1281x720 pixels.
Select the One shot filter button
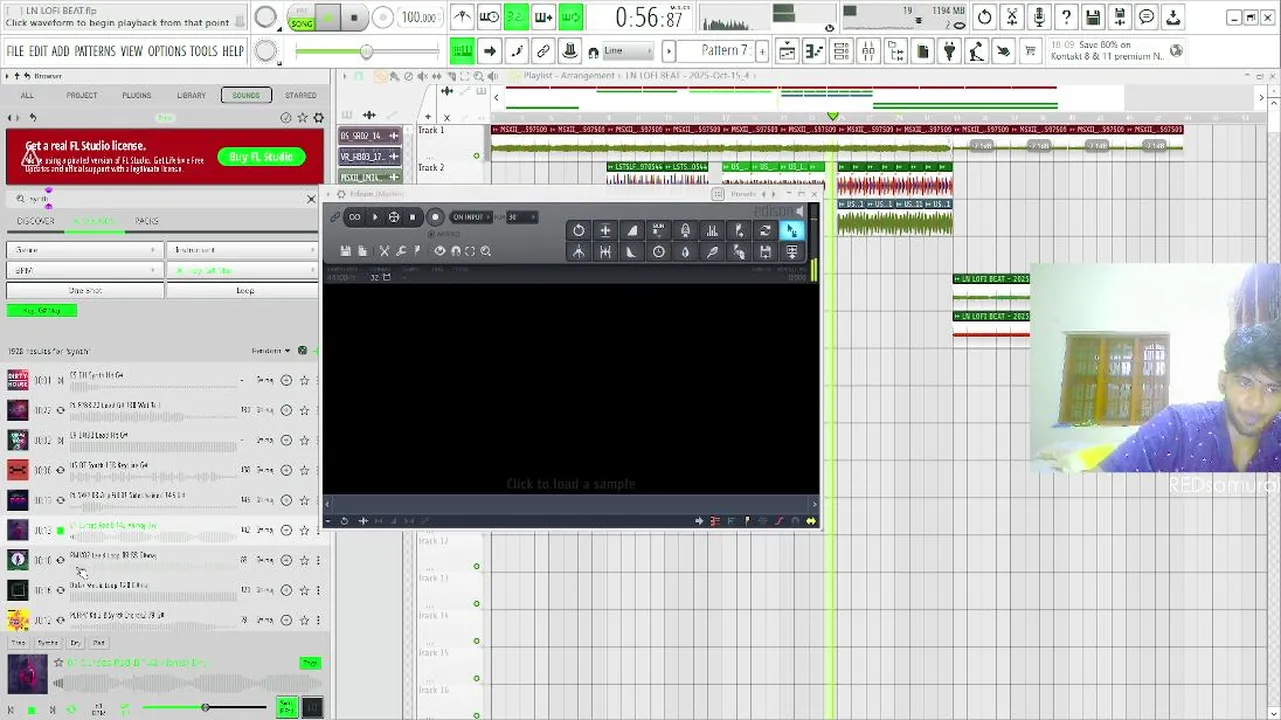point(85,290)
